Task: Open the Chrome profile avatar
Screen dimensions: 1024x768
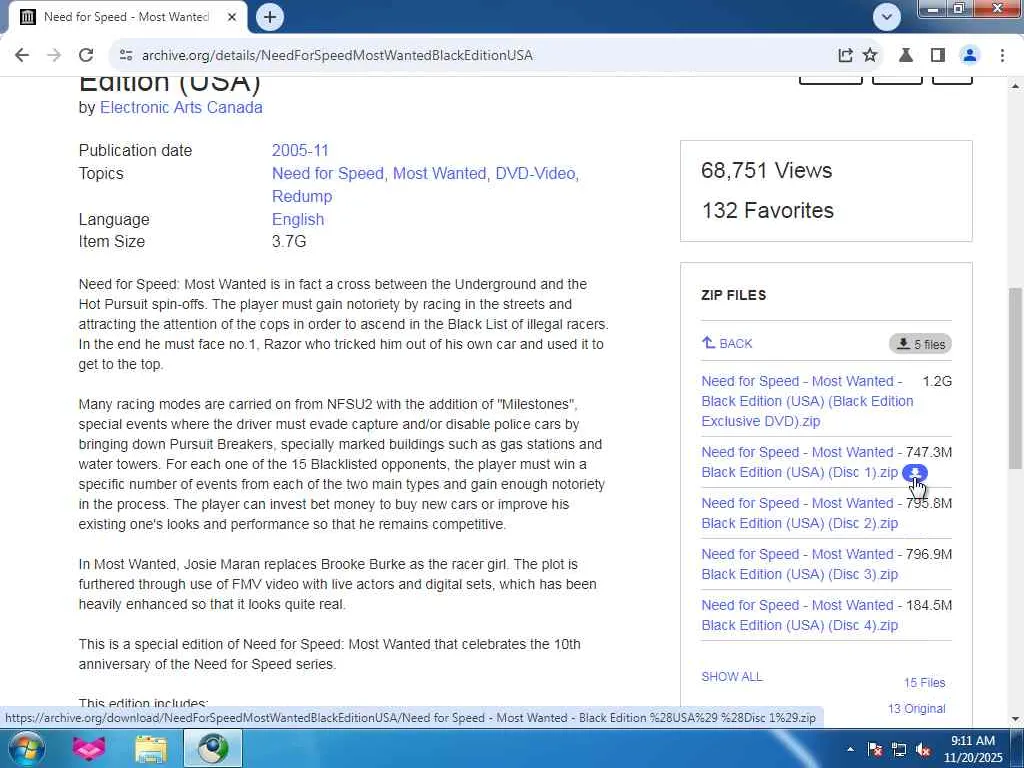Action: tap(970, 56)
